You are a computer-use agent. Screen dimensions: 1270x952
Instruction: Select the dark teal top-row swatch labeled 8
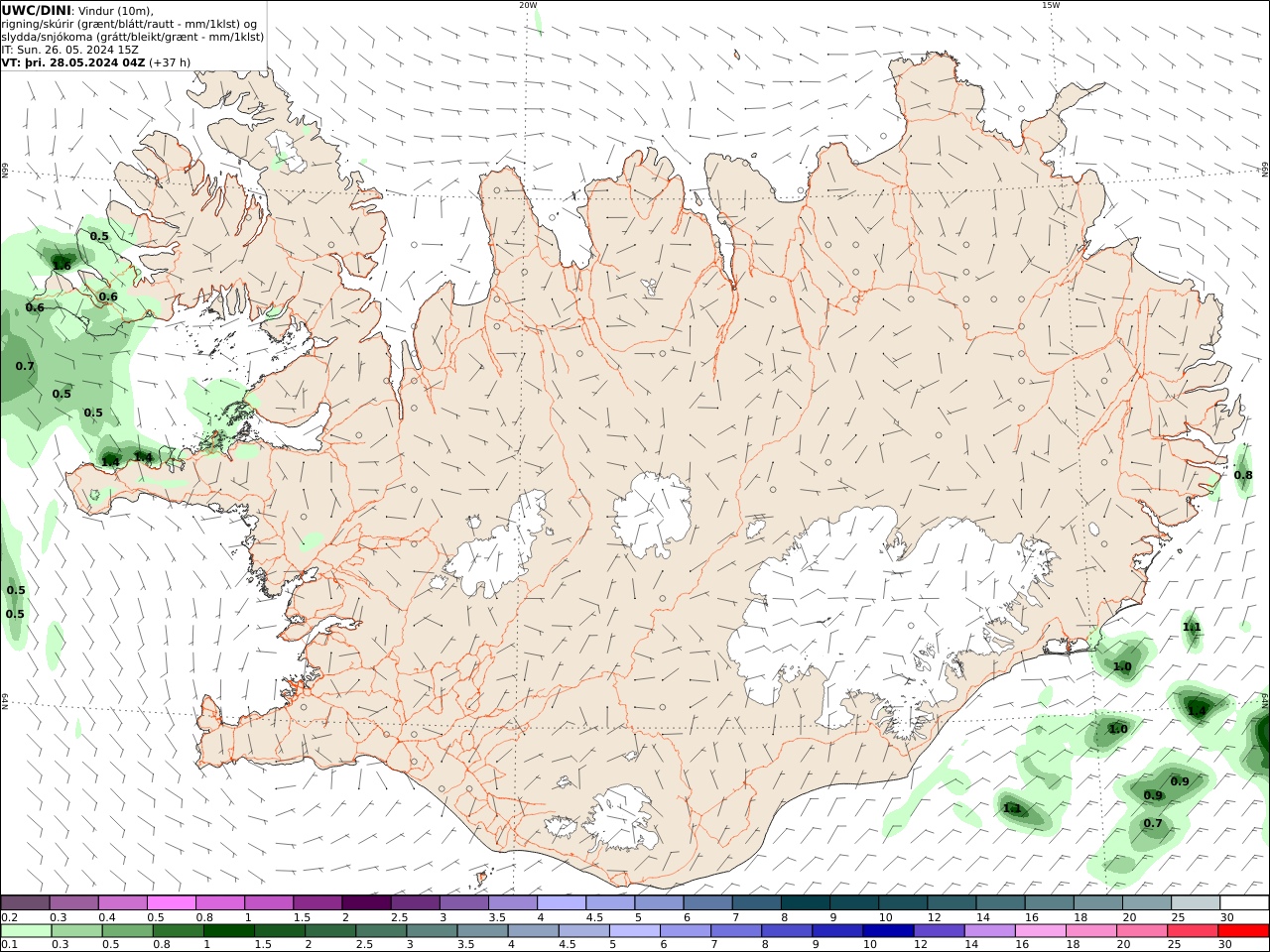[x=806, y=902]
